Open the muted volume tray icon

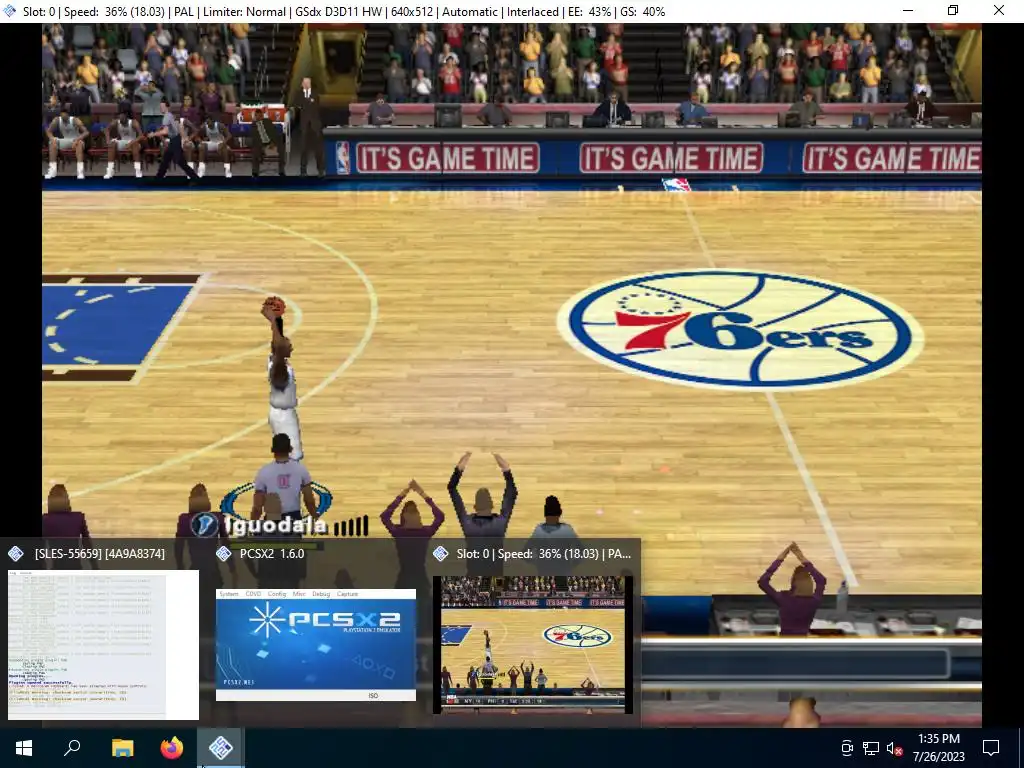pos(894,748)
